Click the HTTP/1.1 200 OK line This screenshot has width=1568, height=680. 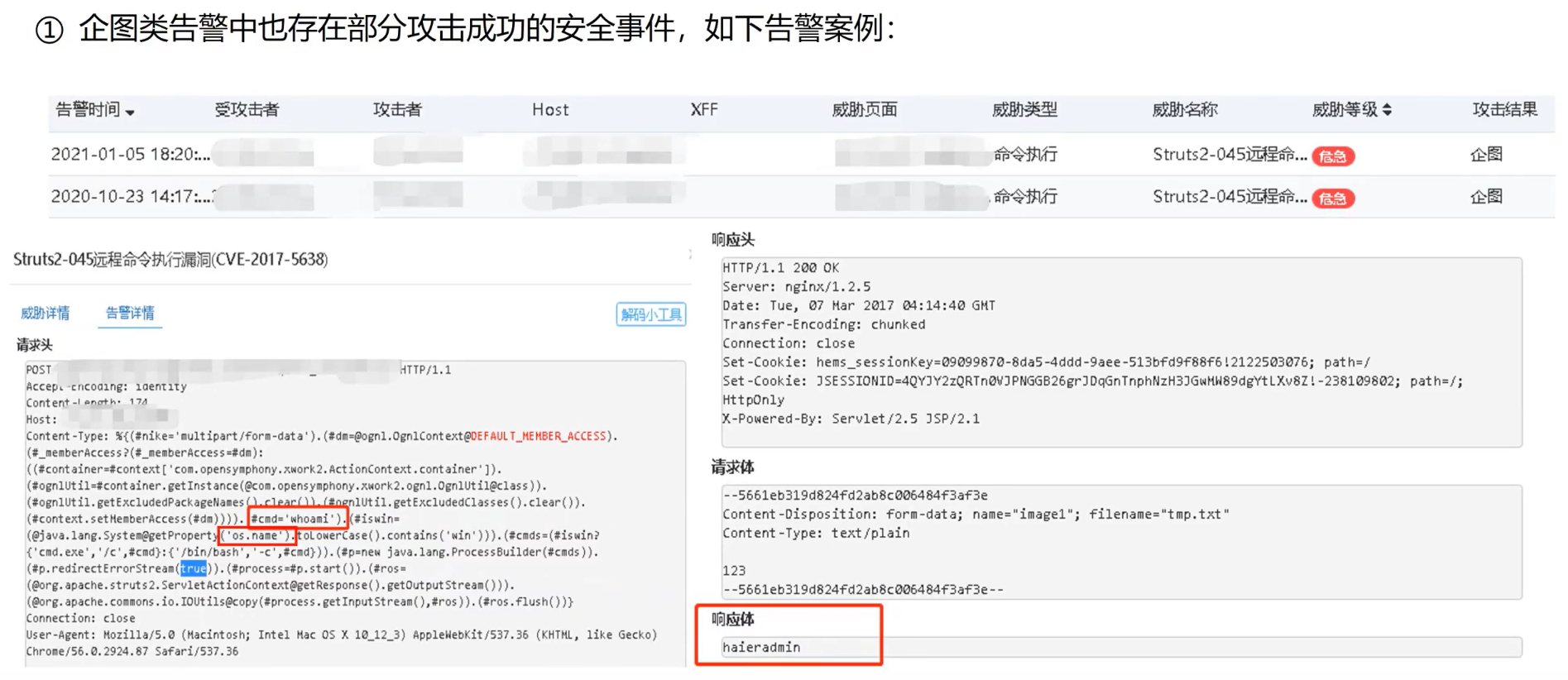[x=780, y=268]
